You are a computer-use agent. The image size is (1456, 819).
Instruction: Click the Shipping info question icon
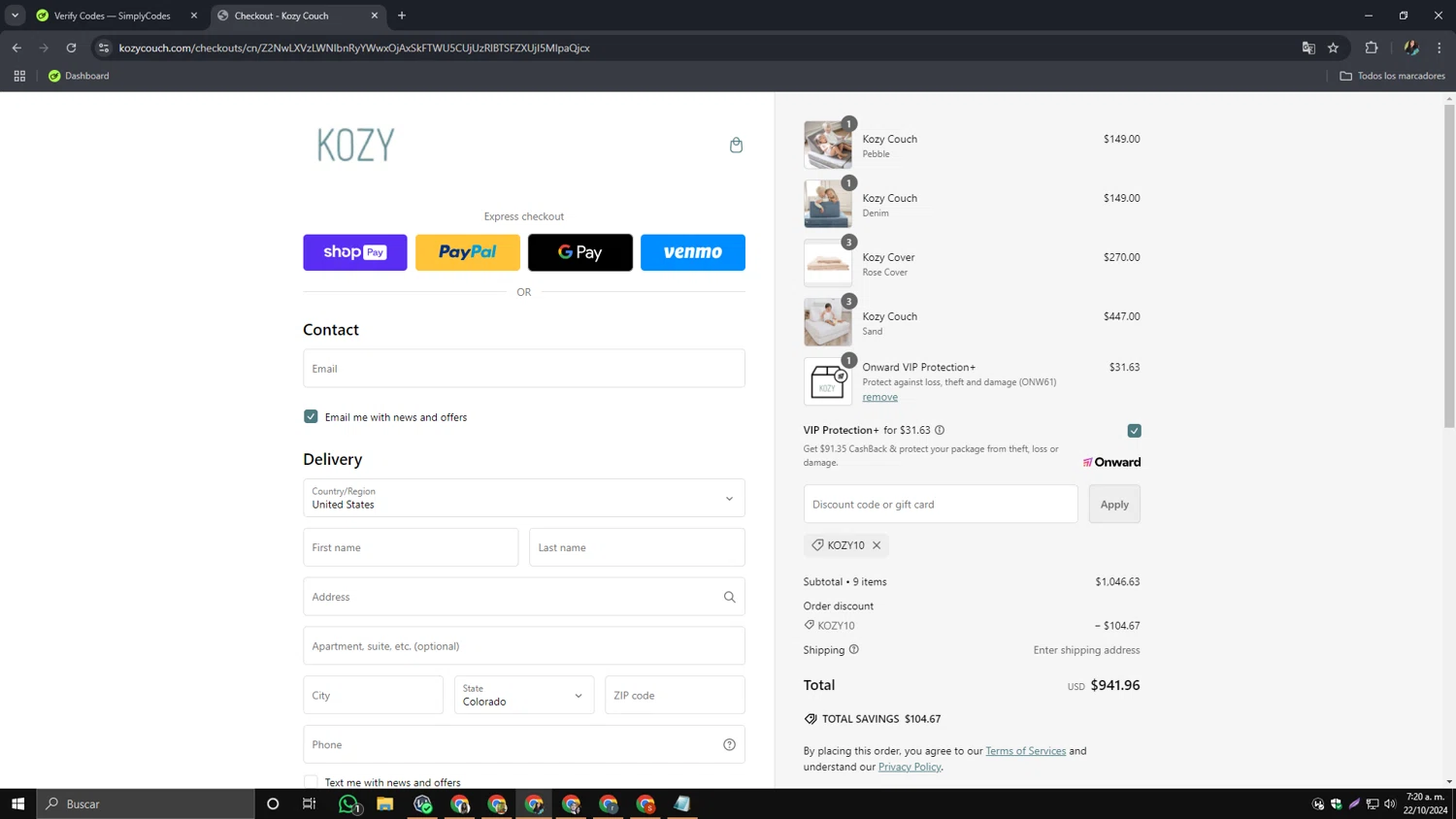pyautogui.click(x=854, y=649)
